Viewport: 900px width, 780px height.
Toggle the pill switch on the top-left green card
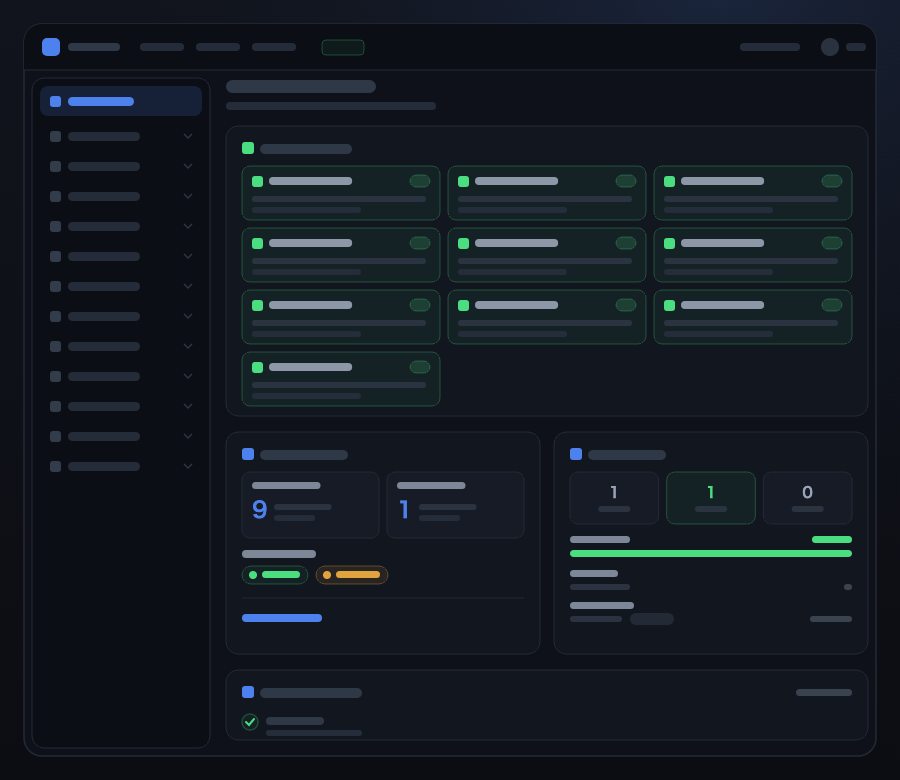pyautogui.click(x=420, y=181)
